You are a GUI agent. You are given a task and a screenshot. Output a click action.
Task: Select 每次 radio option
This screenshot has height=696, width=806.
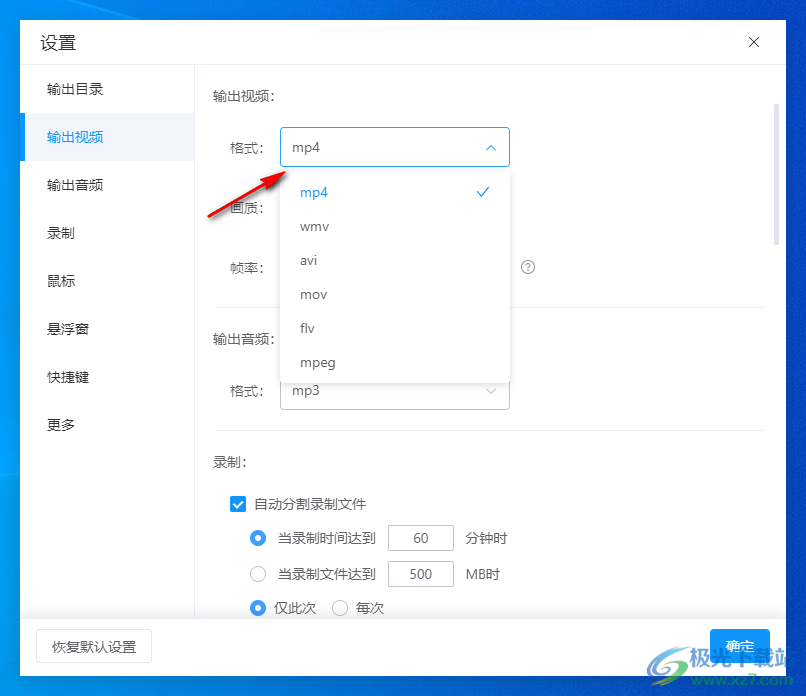coord(340,608)
